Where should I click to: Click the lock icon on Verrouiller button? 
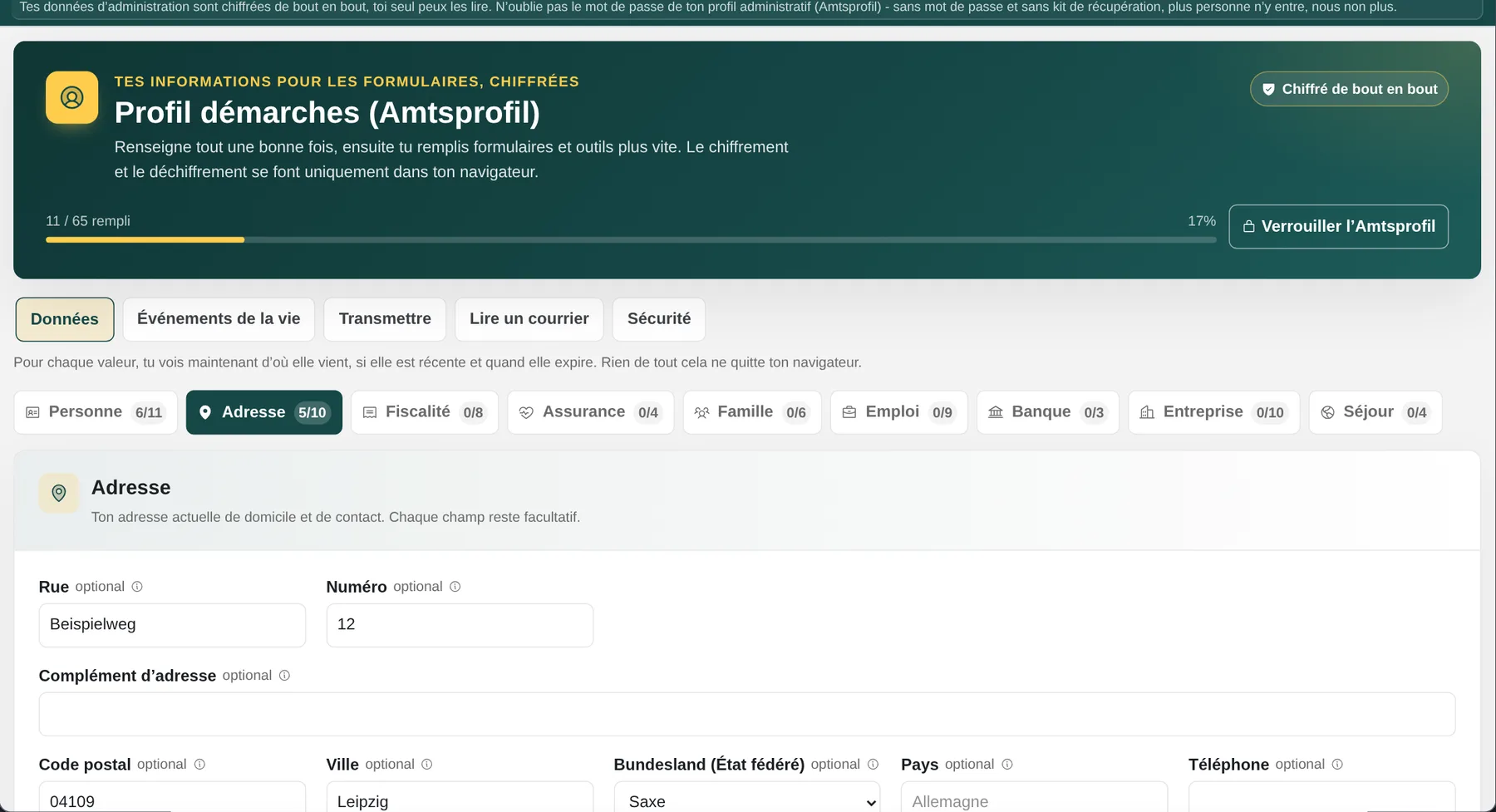[x=1248, y=226]
